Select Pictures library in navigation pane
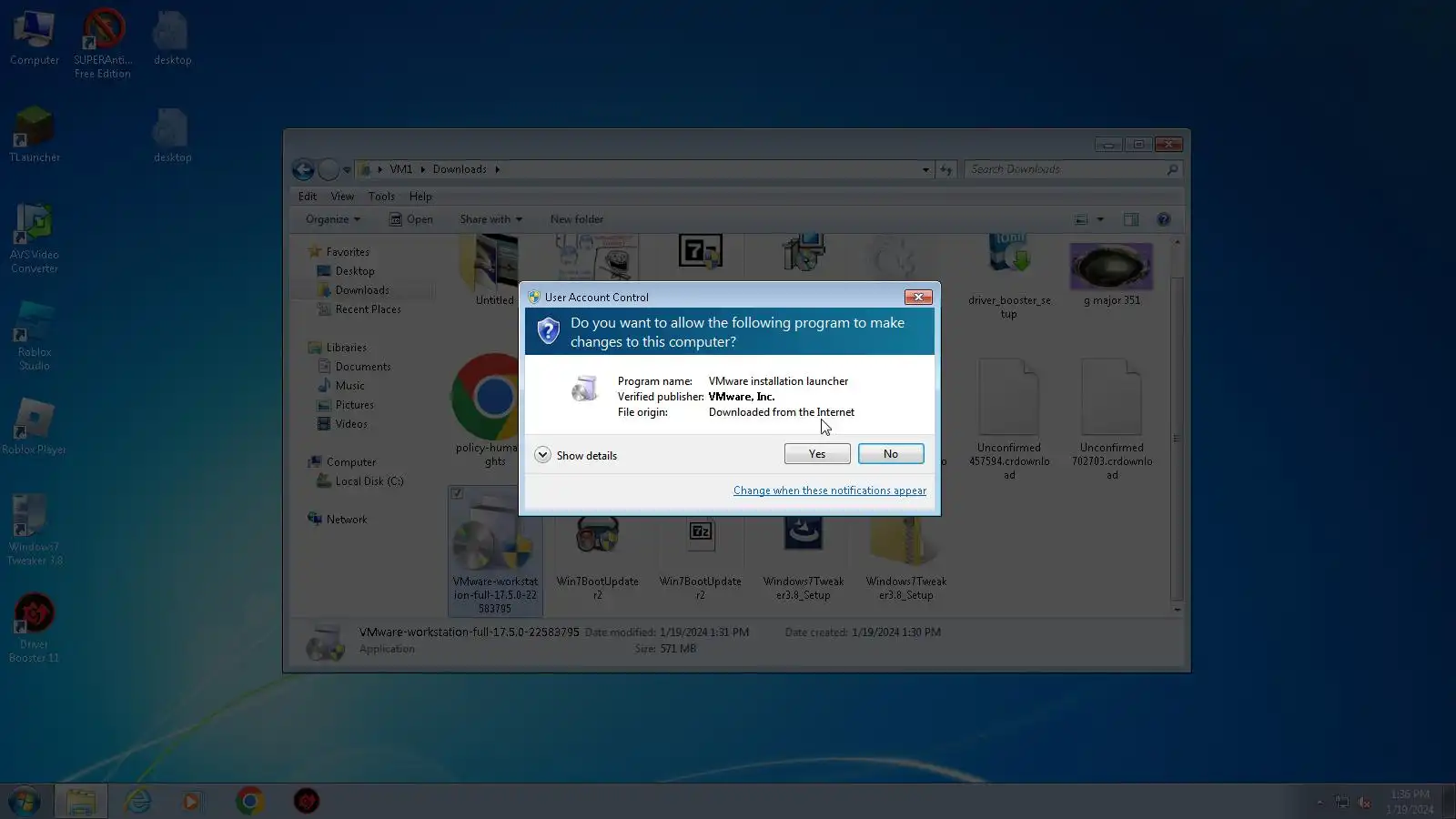 coord(346,405)
